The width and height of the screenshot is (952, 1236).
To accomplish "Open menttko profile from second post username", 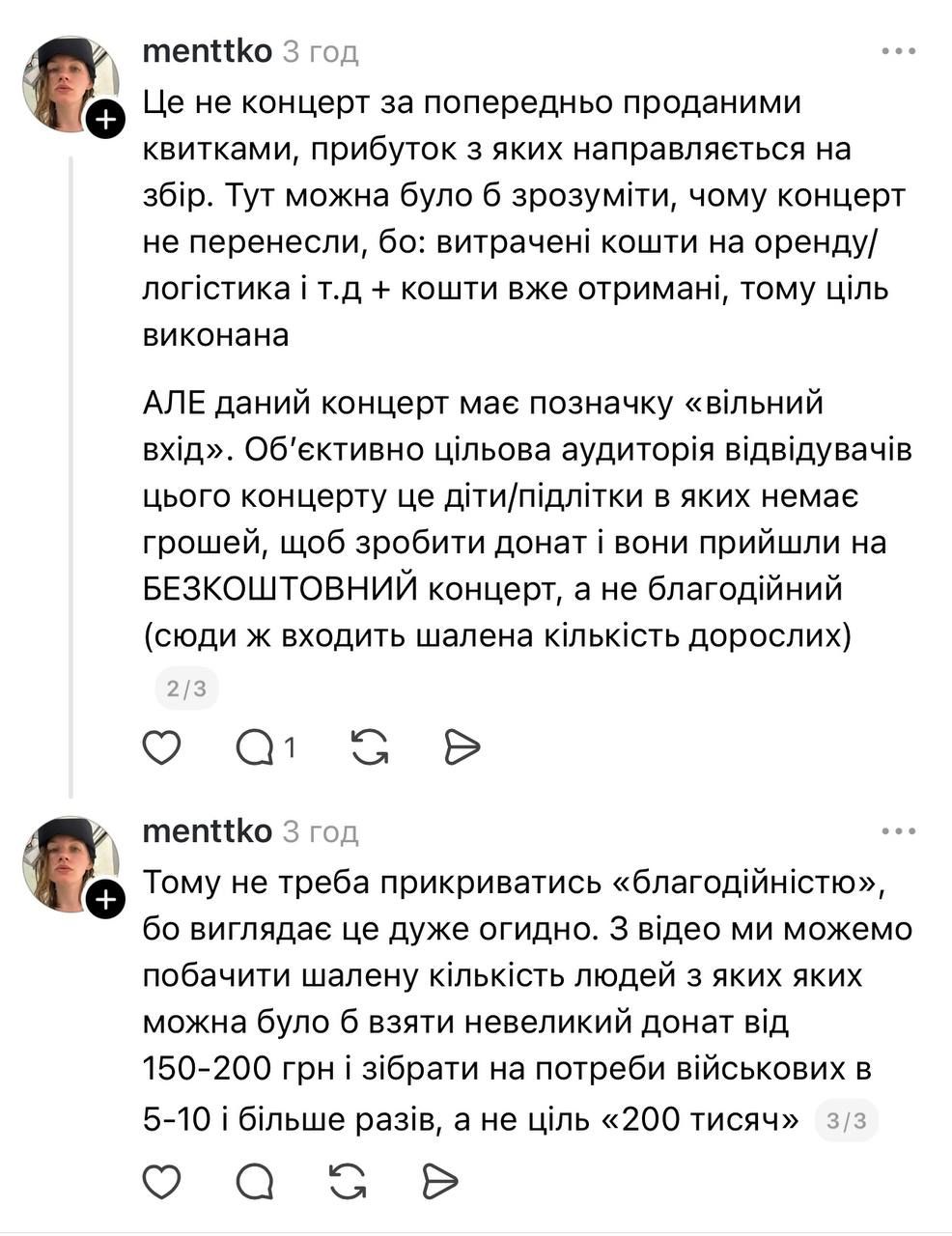I will tap(207, 830).
